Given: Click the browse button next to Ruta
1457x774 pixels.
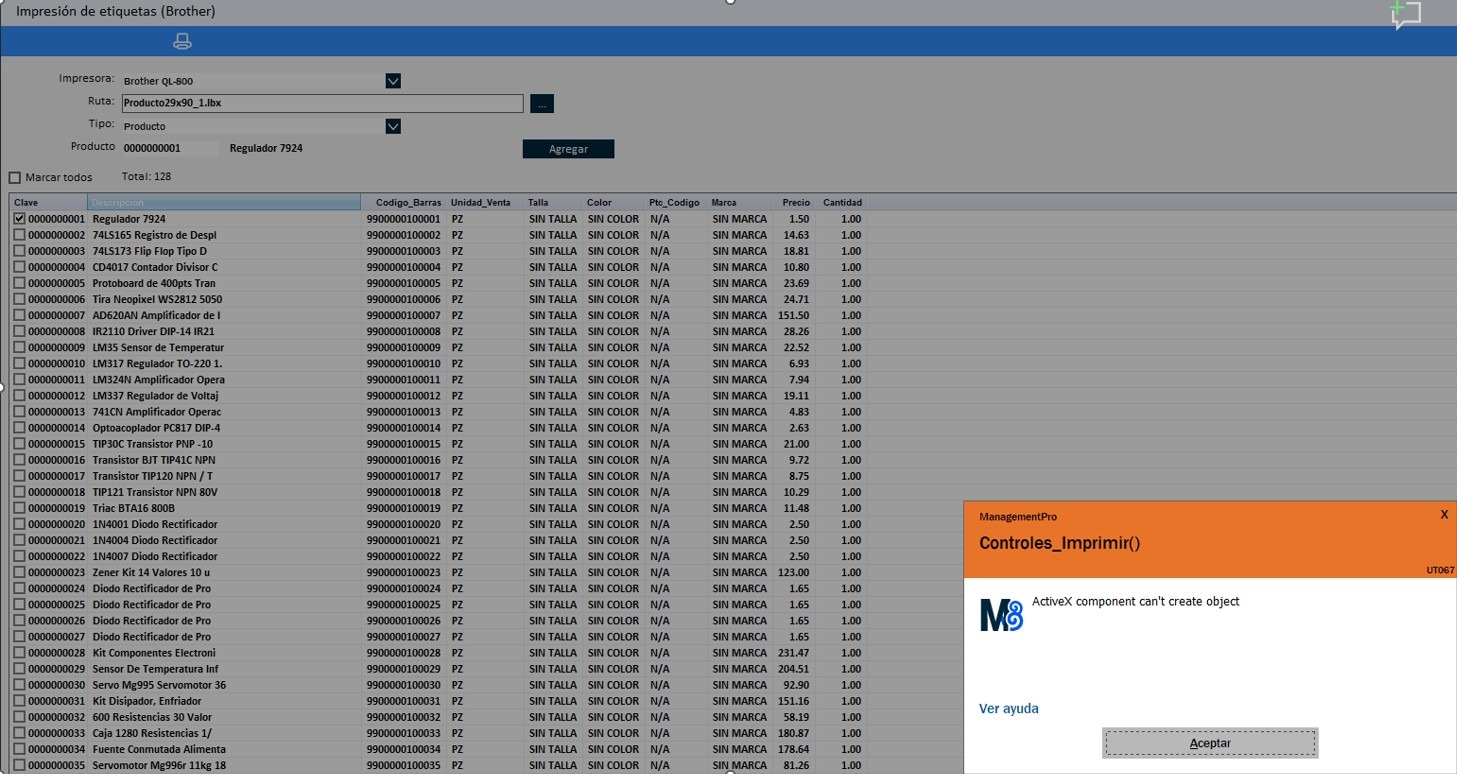Looking at the screenshot, I should point(541,103).
